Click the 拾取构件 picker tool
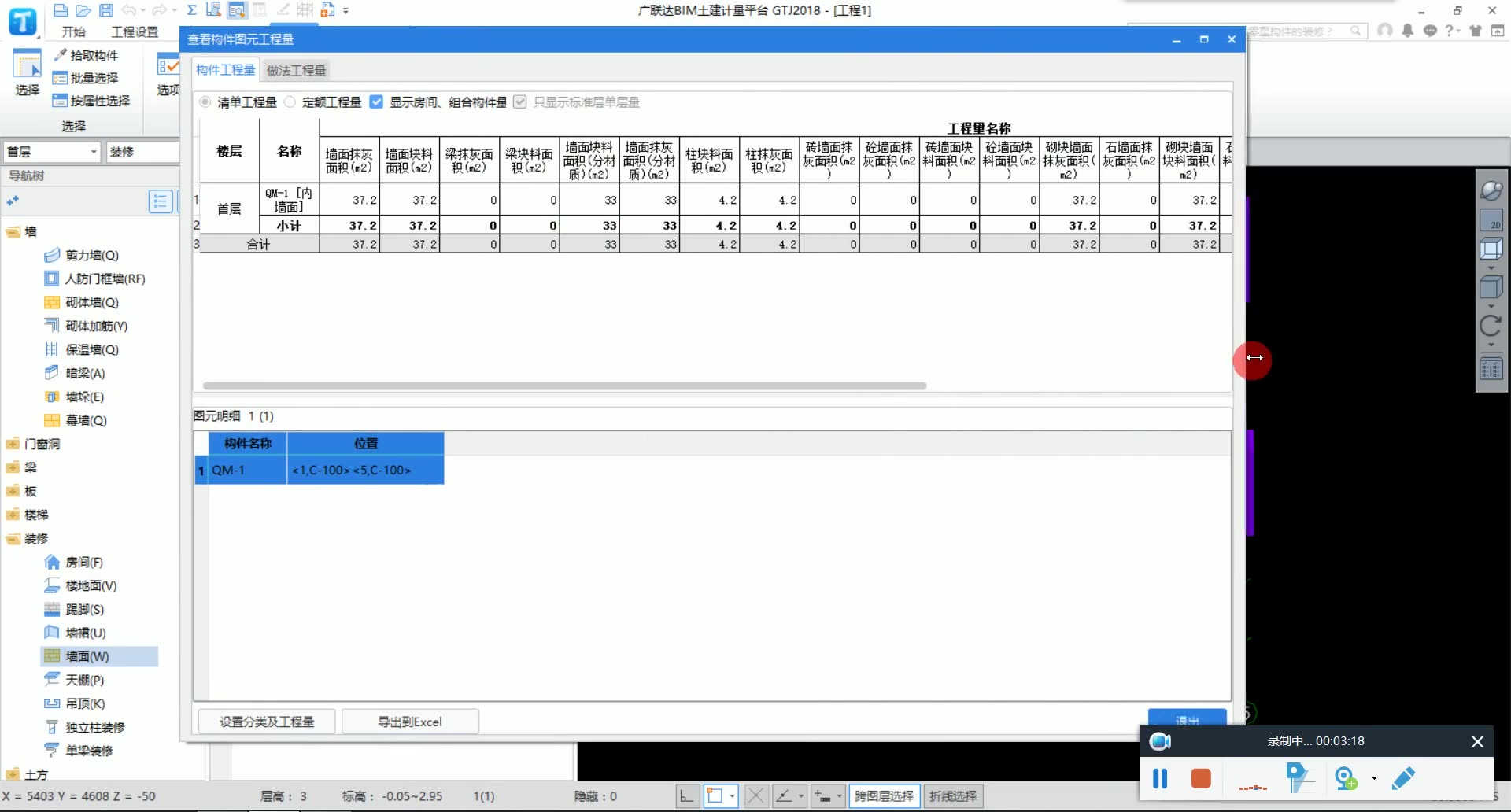 (86, 55)
